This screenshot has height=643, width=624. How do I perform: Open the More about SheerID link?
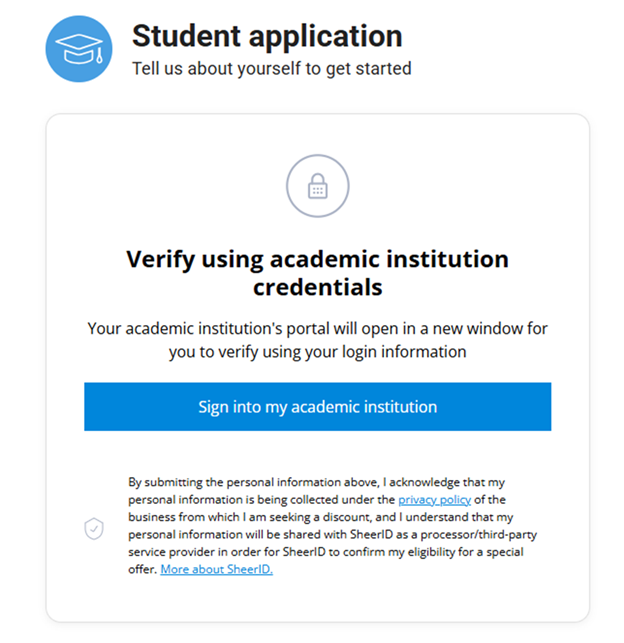click(x=216, y=569)
